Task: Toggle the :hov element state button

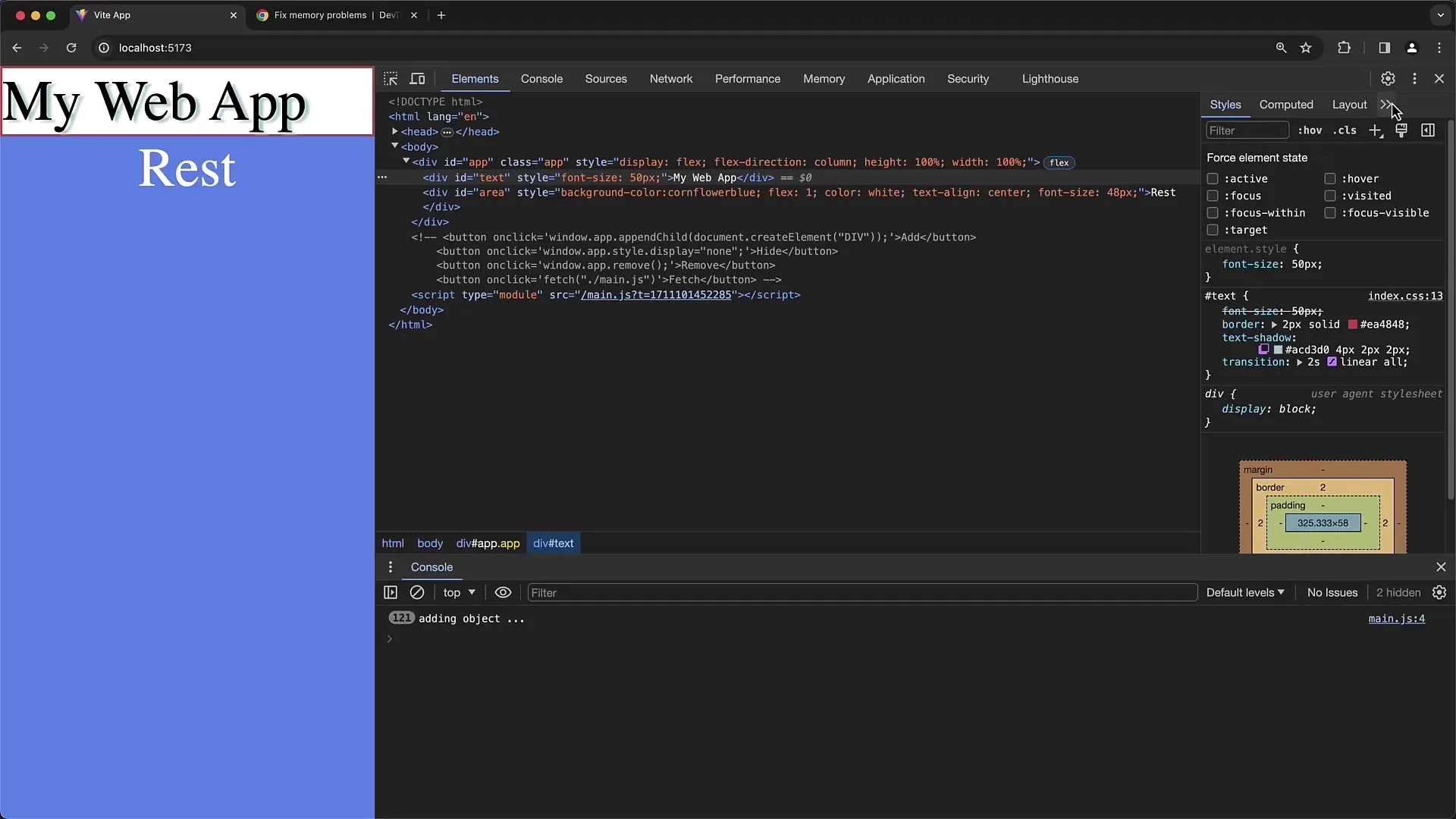Action: (1310, 130)
